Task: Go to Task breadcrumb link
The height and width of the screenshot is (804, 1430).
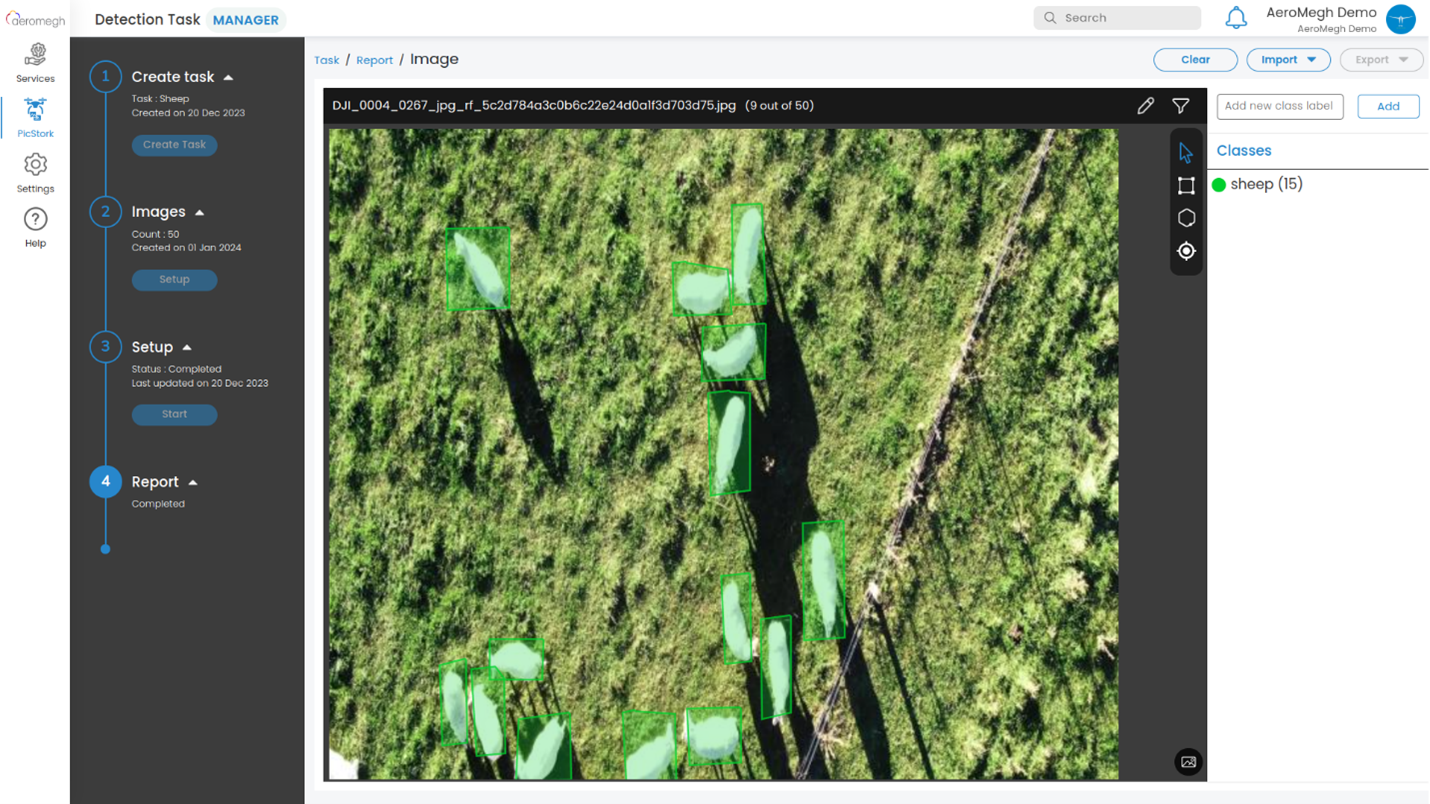Action: pyautogui.click(x=327, y=60)
